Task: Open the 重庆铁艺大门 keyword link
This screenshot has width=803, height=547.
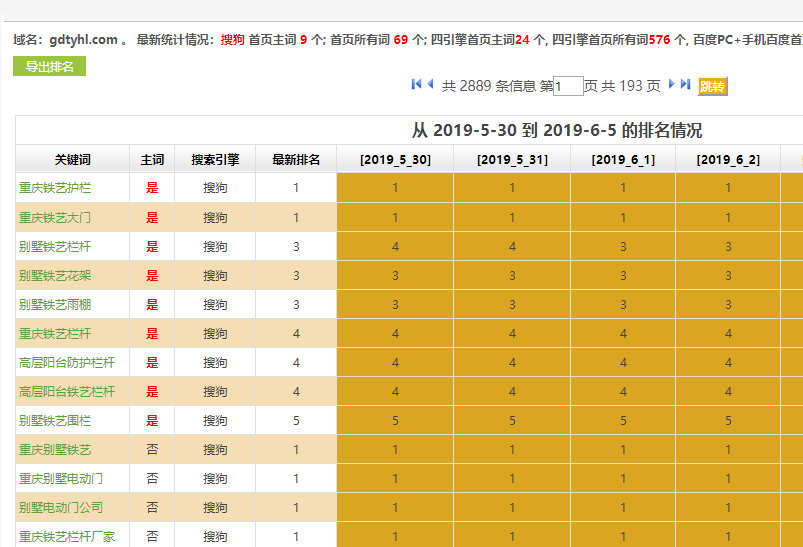Action: pyautogui.click(x=54, y=217)
